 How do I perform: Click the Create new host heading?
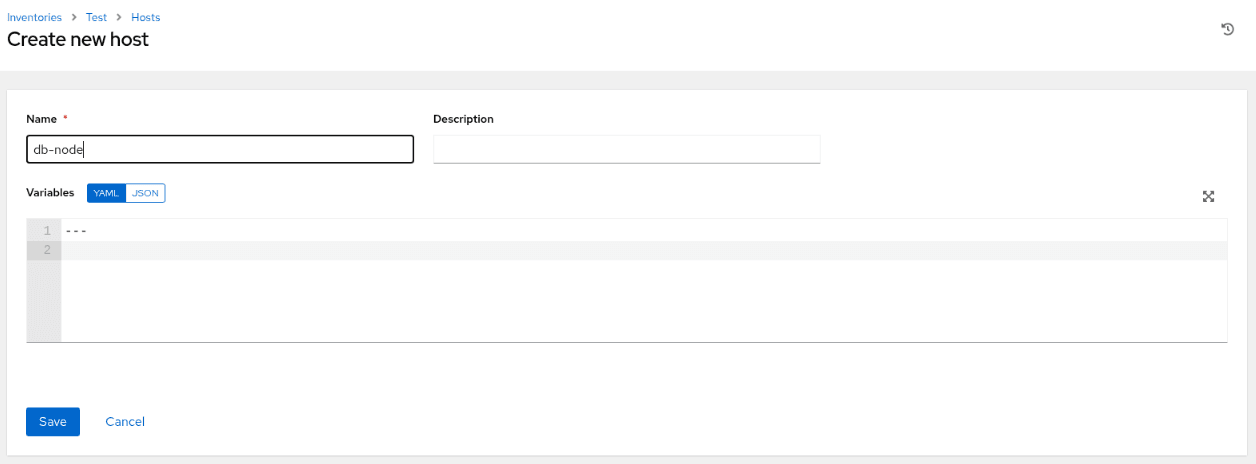point(78,40)
